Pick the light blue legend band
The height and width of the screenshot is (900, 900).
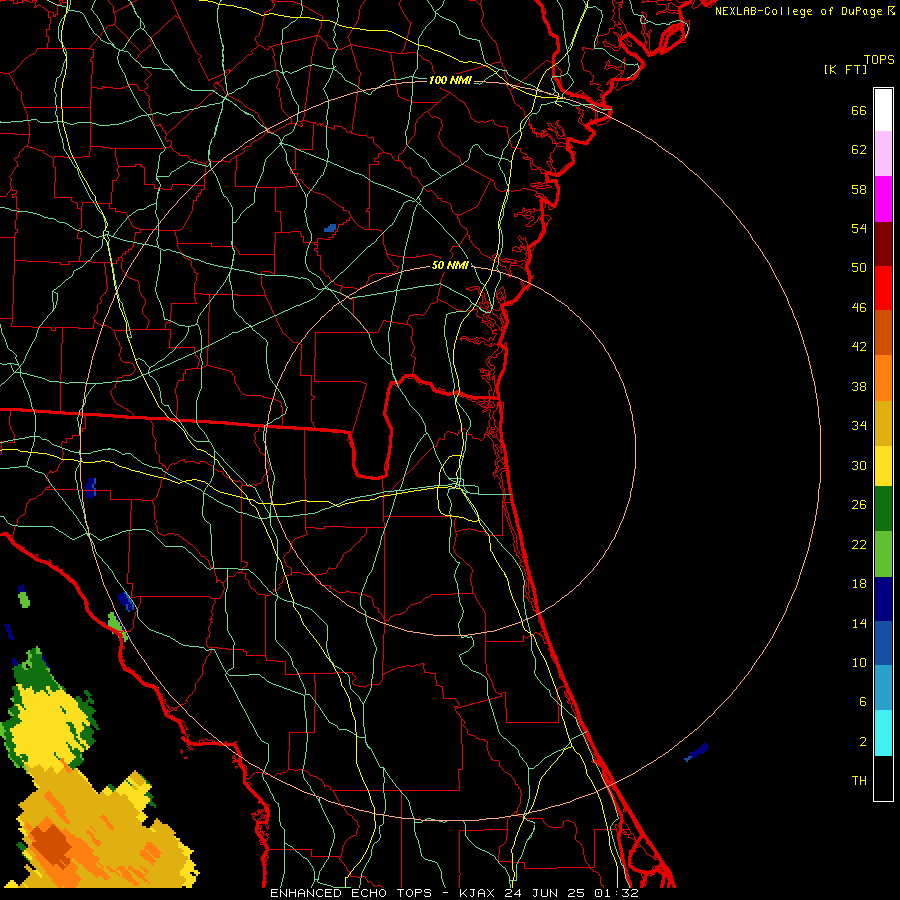tap(883, 687)
